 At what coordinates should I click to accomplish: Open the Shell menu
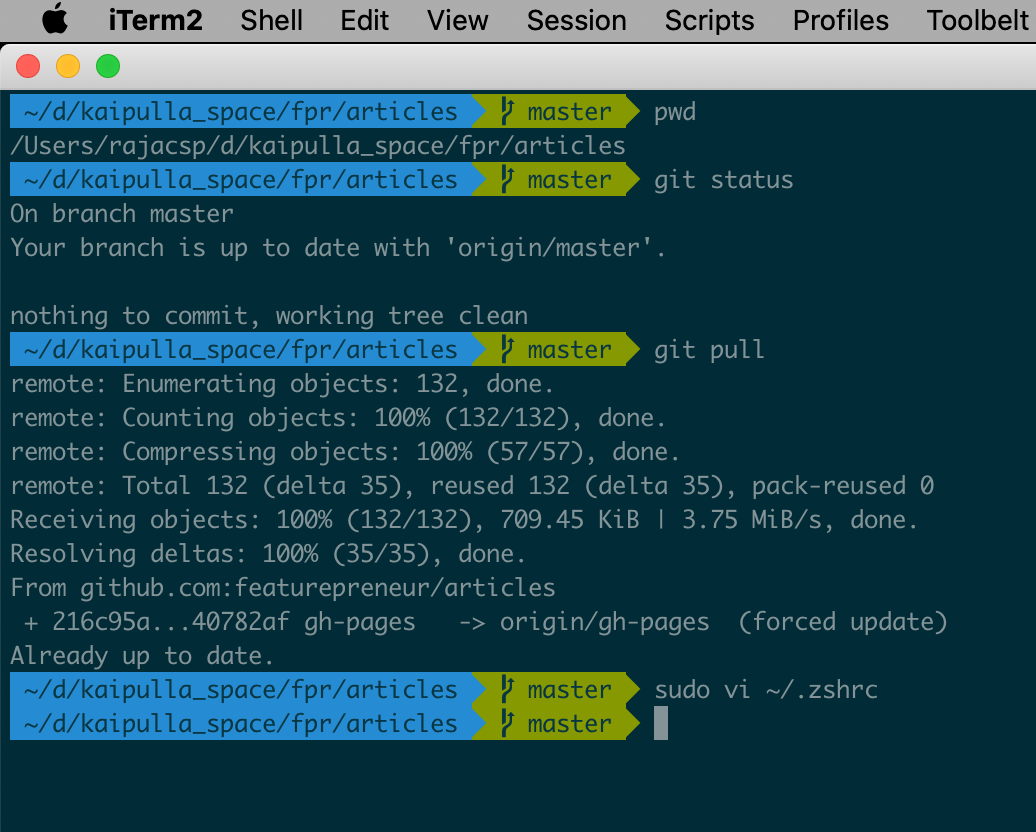coord(271,20)
